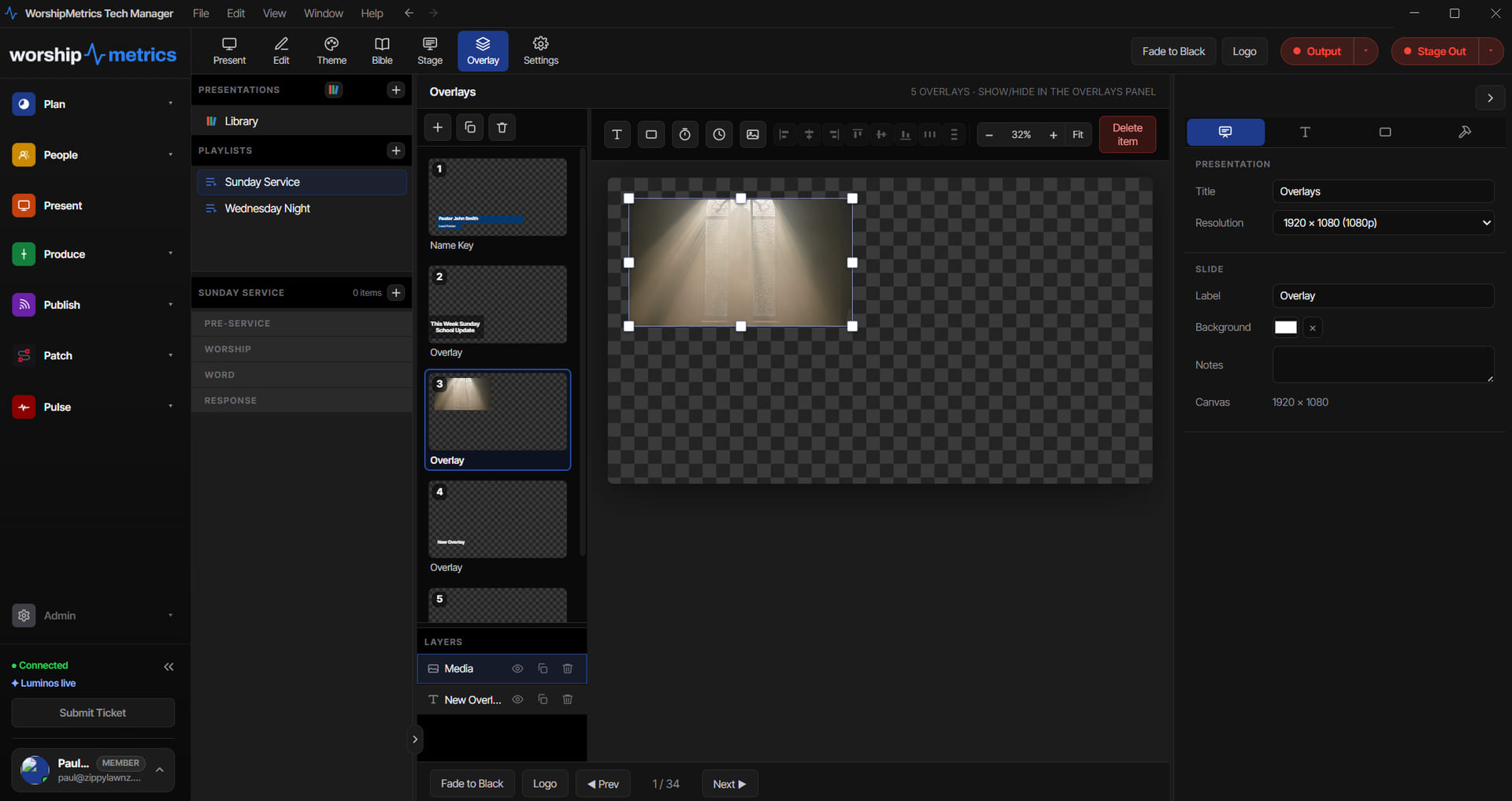
Task: Go to the next slide with Next
Action: pyautogui.click(x=729, y=784)
